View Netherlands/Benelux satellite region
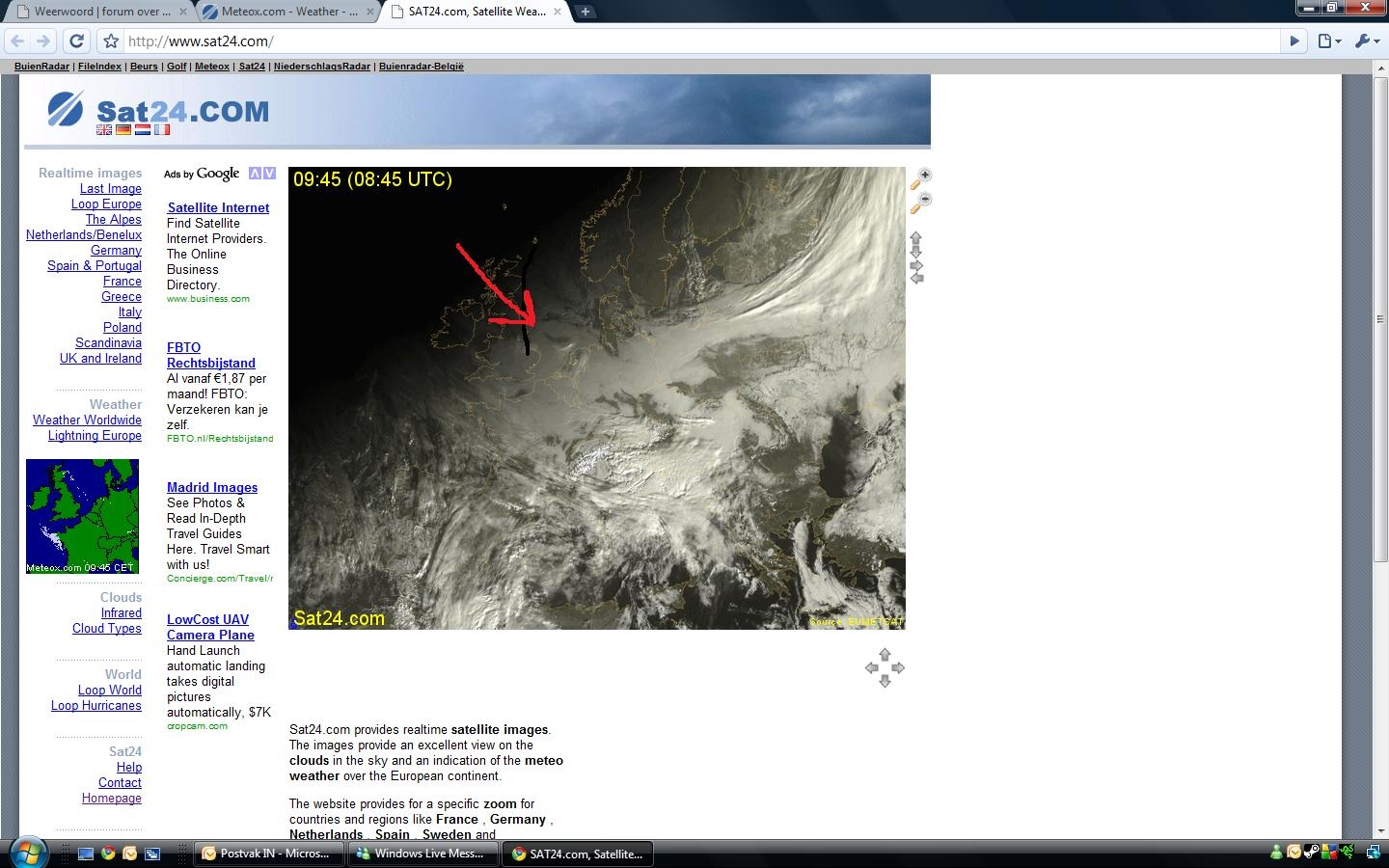The image size is (1389, 868). click(84, 235)
